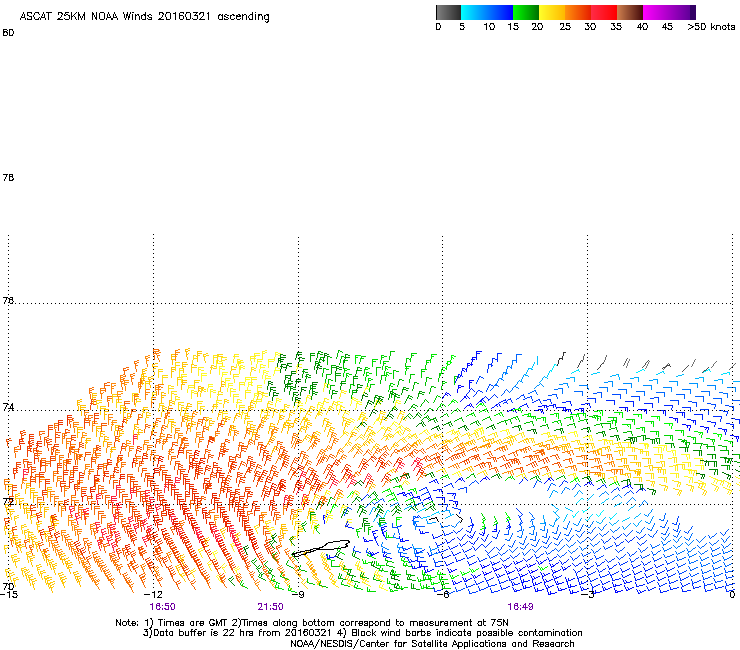Screen dimensions: 740x650
Task: Click the legend tick label '10'
Action: [x=489, y=27]
